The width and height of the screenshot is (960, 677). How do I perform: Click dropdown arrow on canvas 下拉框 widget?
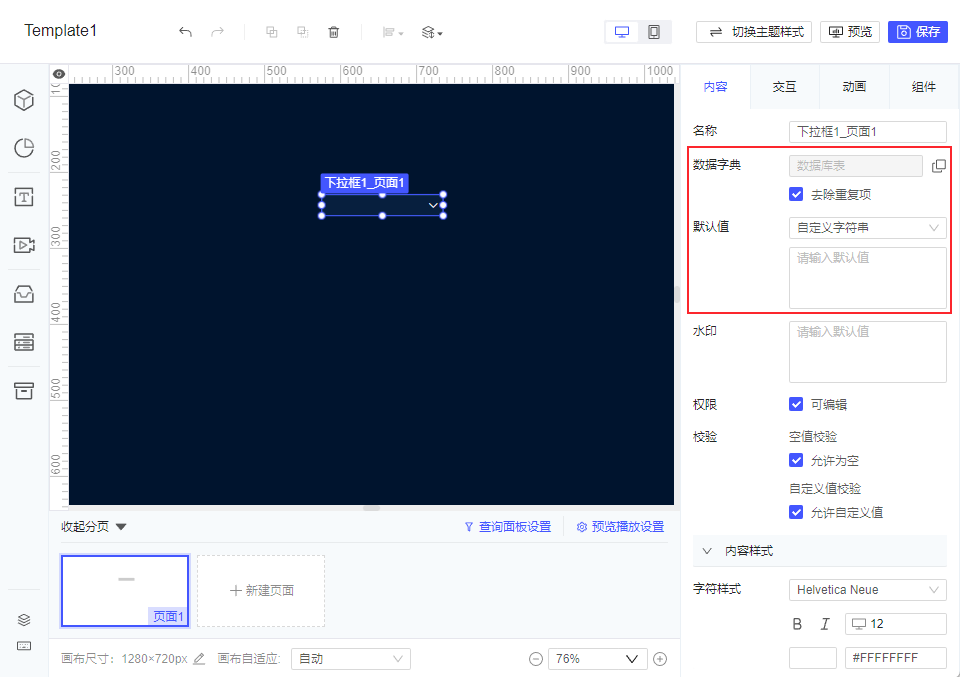pyautogui.click(x=433, y=205)
